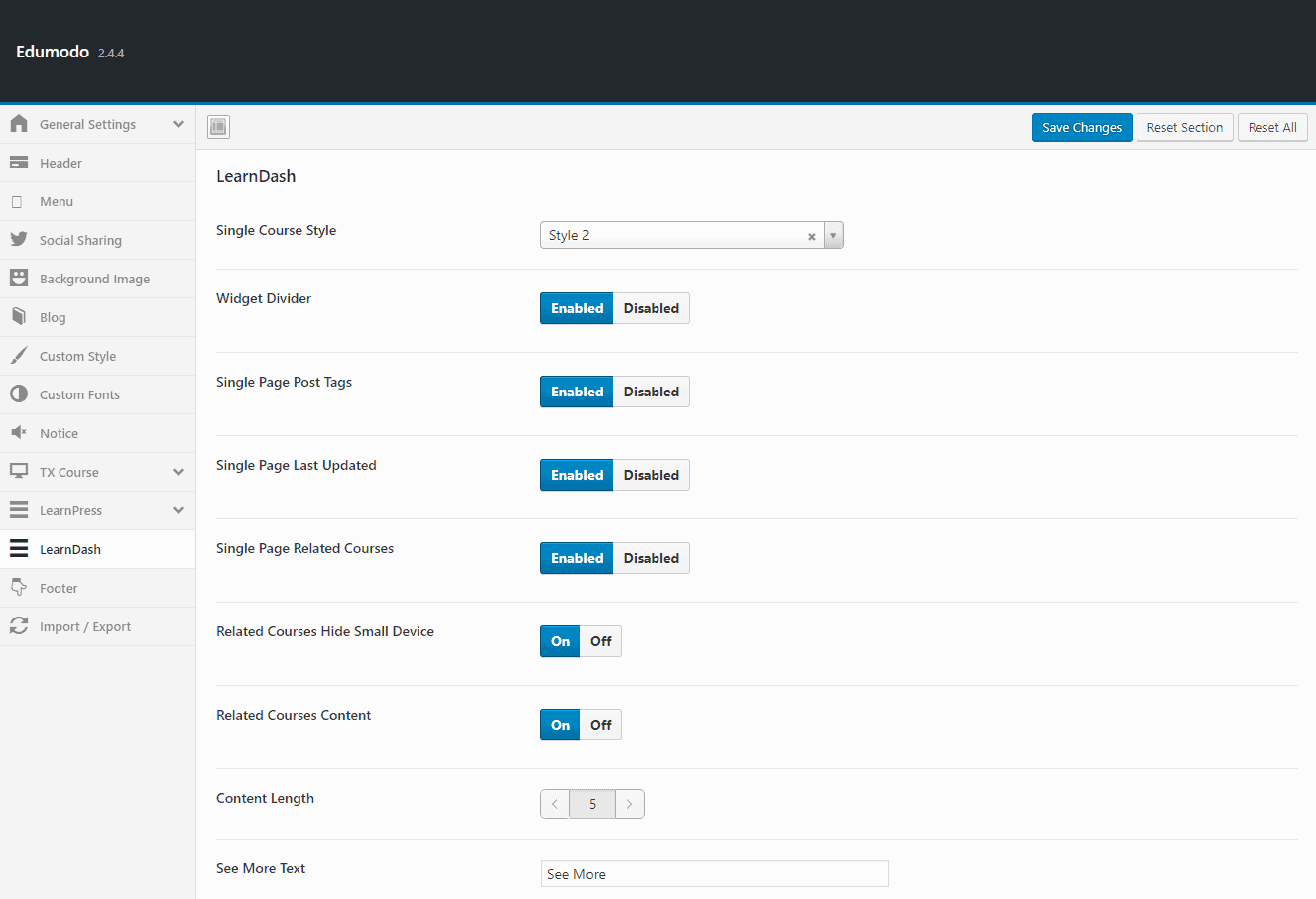Disable Single Page Last Updated

[651, 475]
